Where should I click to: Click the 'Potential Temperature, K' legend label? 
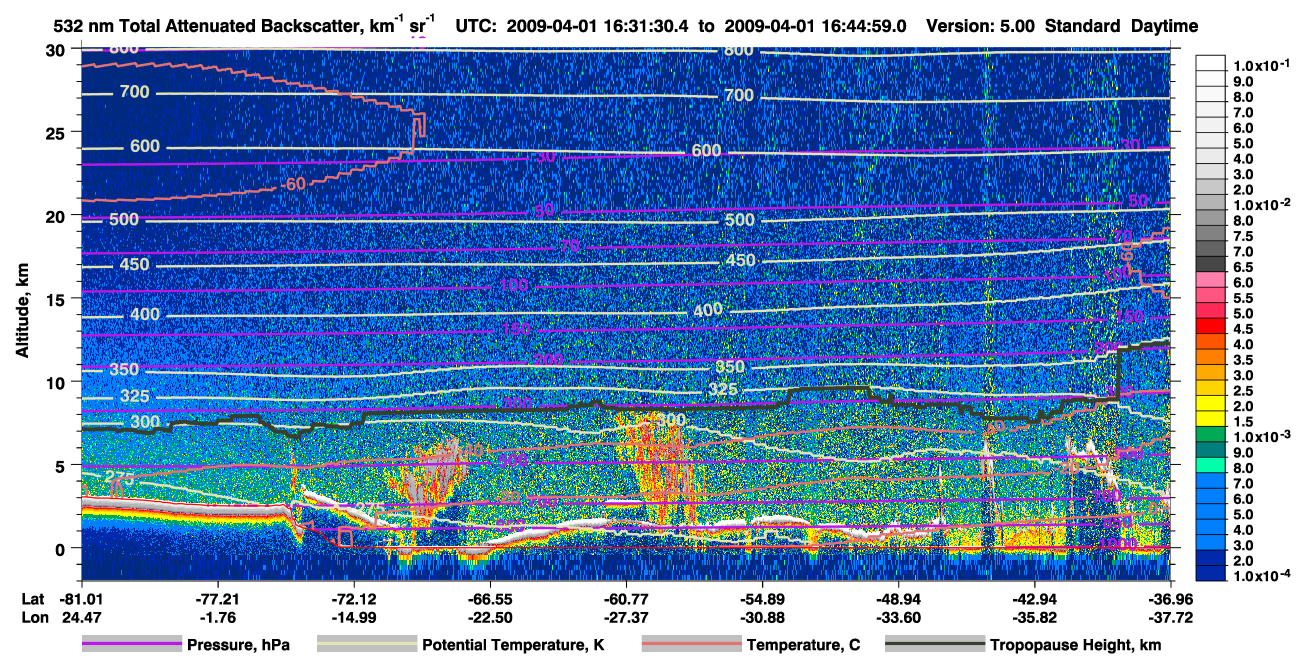513,646
